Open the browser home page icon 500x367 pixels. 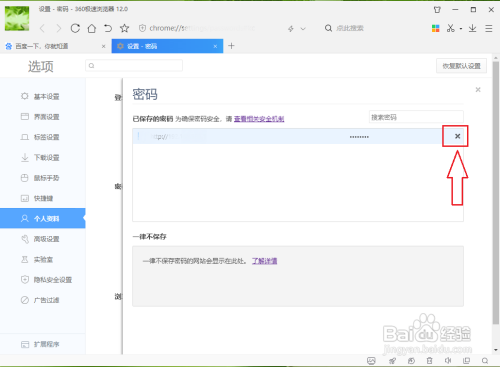click(92, 28)
